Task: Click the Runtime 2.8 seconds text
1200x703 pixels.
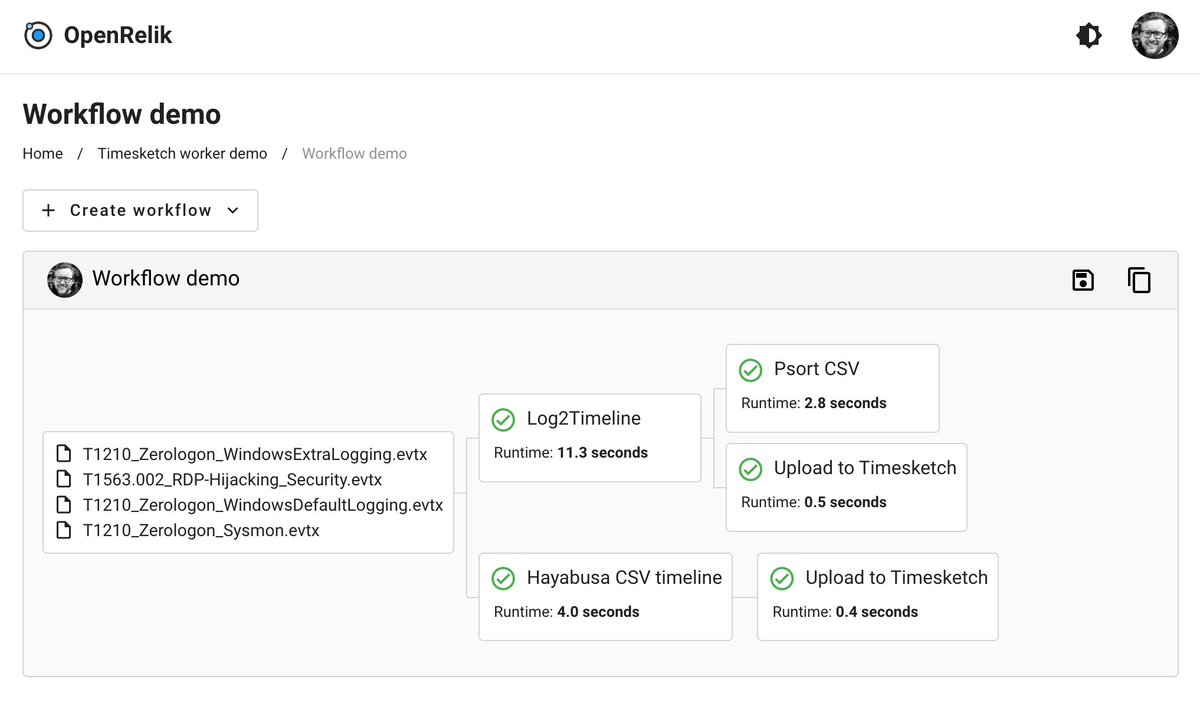Action: (814, 403)
